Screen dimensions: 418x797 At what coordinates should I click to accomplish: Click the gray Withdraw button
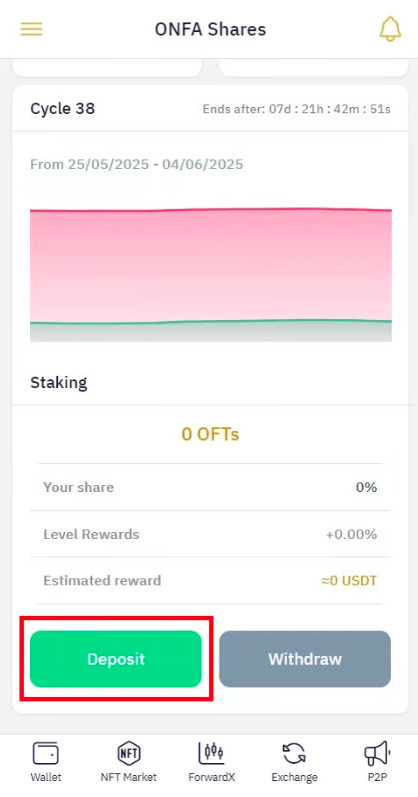click(x=305, y=659)
